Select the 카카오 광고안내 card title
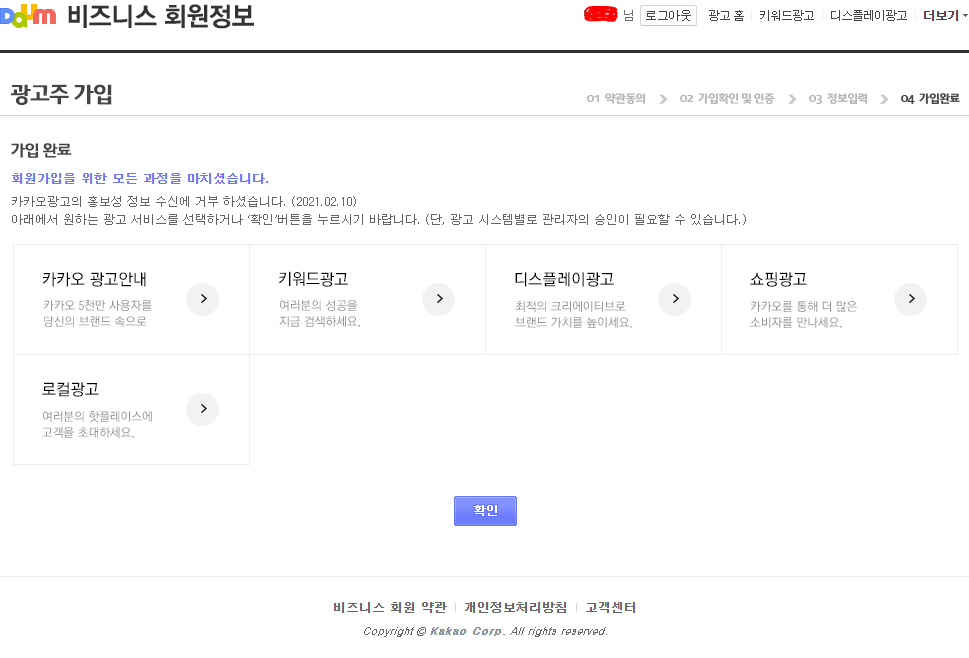Screen dimensions: 969x658 coord(95,279)
